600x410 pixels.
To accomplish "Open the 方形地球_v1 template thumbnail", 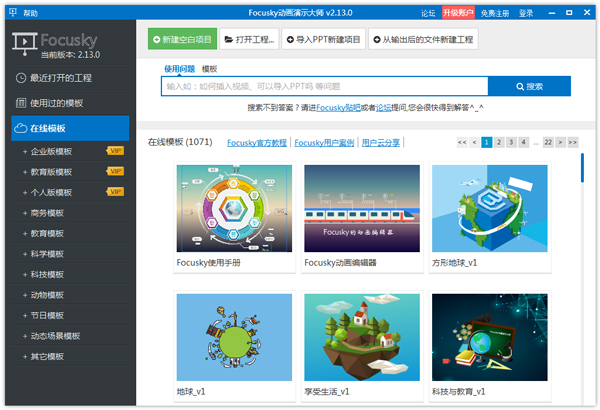I will [x=490, y=209].
